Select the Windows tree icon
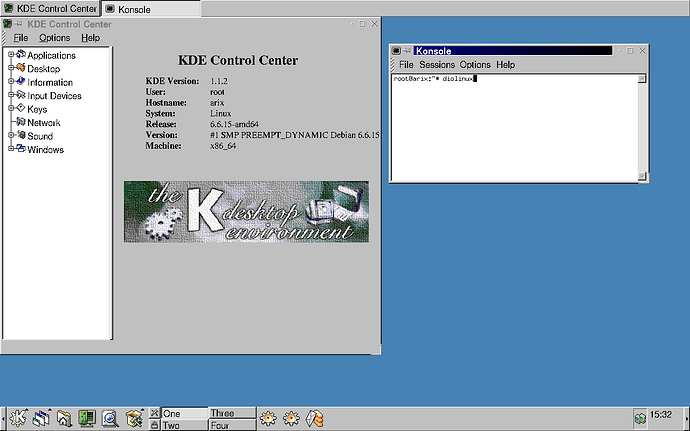The width and height of the screenshot is (690, 431). [21, 148]
